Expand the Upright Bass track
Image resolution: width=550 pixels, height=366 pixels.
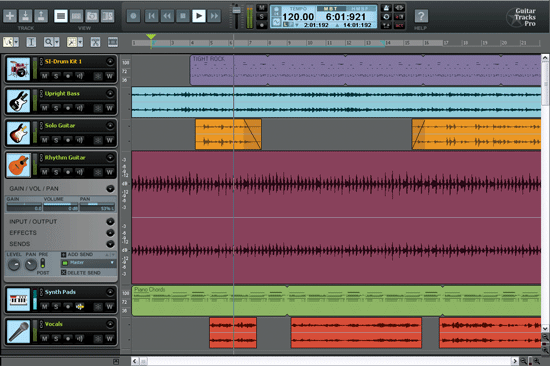coord(110,93)
